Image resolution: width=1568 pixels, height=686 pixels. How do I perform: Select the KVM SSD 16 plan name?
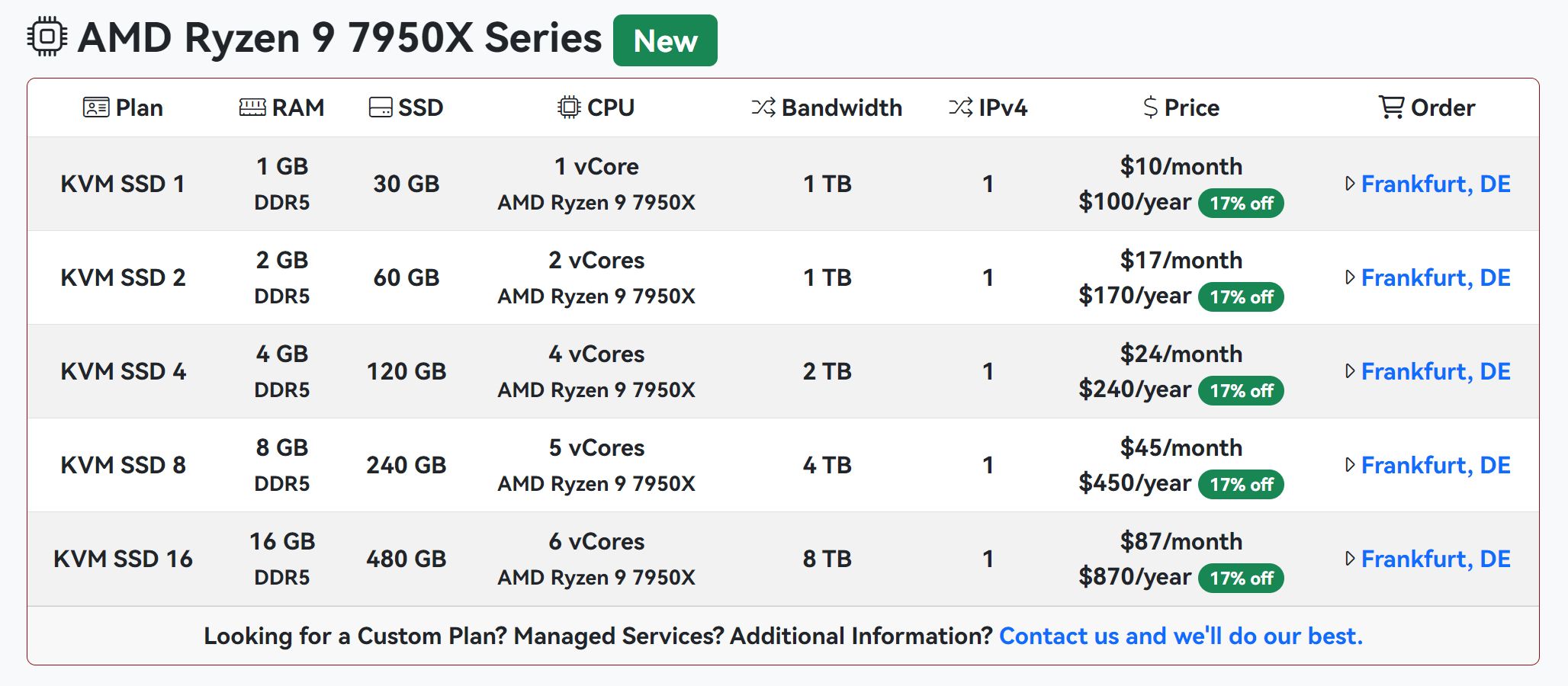(x=123, y=559)
